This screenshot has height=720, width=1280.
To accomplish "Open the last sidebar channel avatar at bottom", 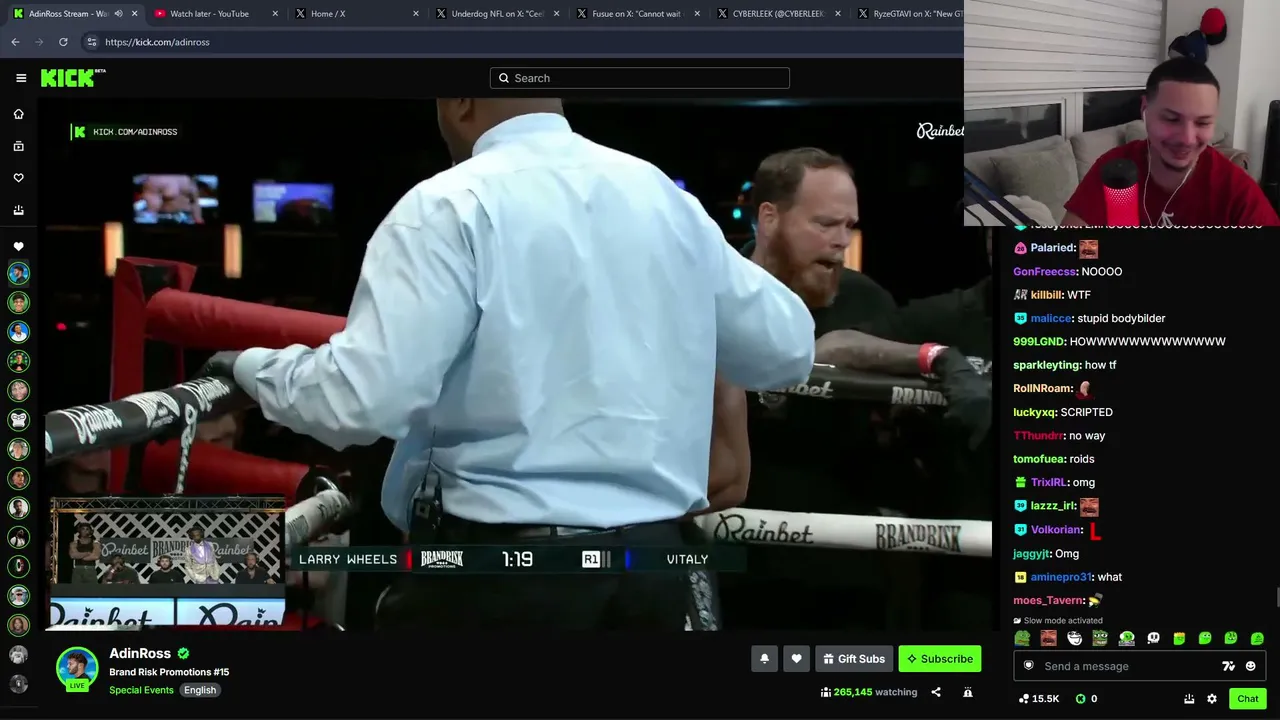I will 18,684.
